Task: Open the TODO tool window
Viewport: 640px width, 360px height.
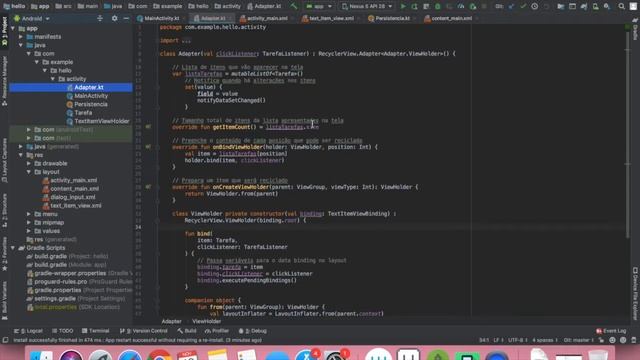Action: click(x=62, y=331)
